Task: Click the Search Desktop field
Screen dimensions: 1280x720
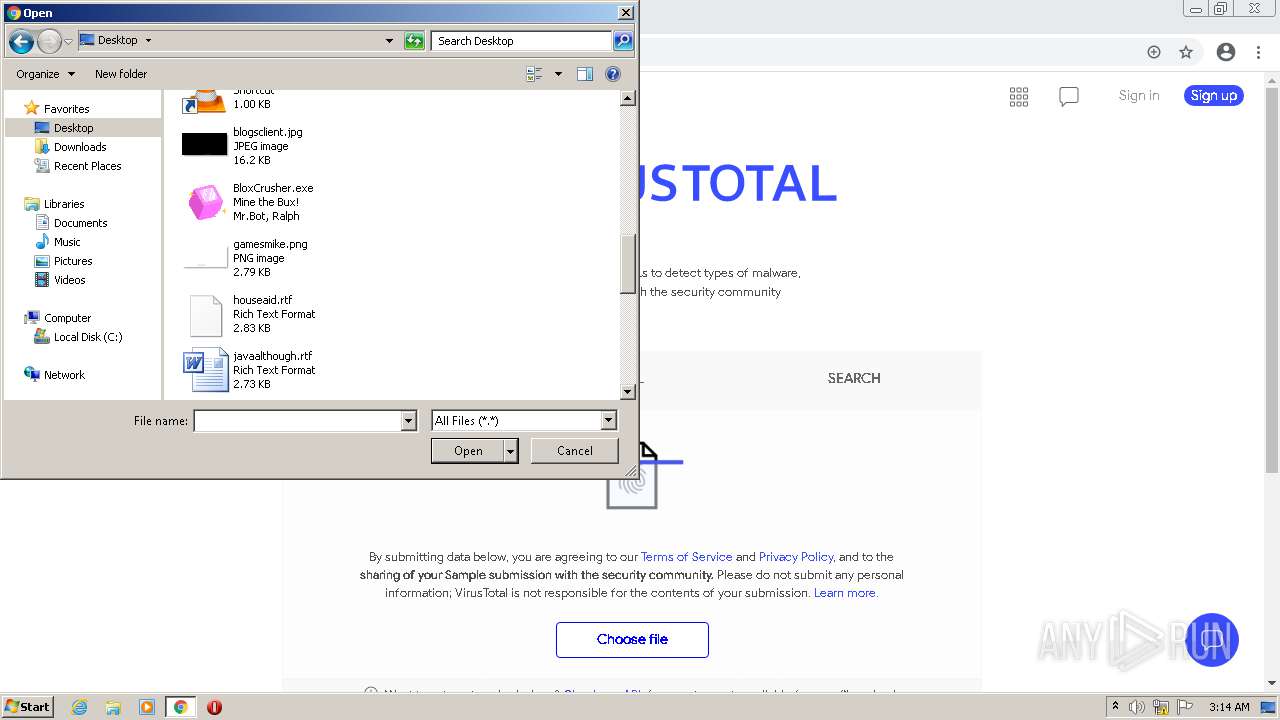Action: [522, 41]
